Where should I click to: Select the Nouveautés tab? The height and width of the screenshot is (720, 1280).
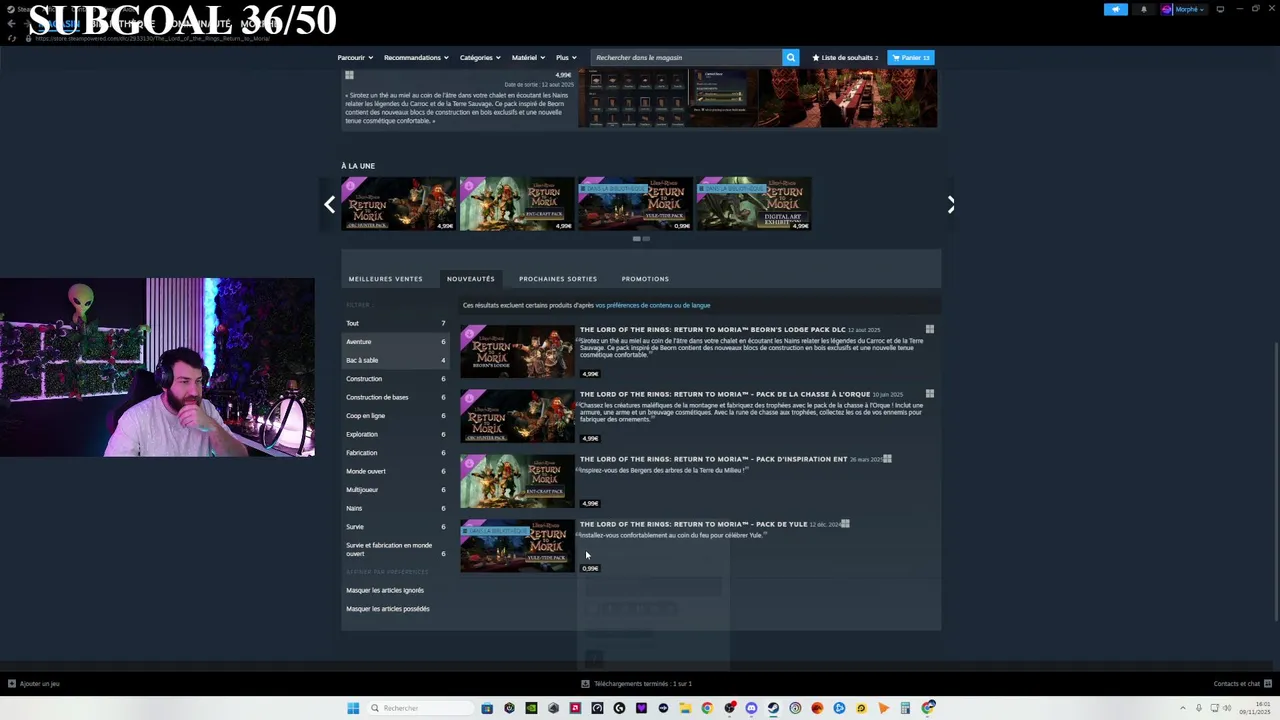pos(471,279)
